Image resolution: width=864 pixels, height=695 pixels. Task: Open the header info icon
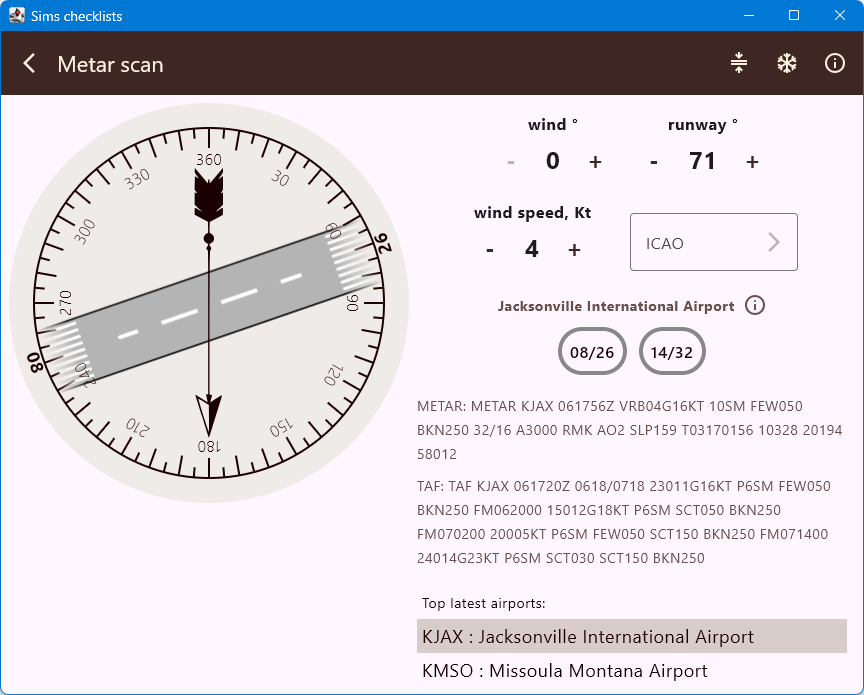click(x=835, y=63)
